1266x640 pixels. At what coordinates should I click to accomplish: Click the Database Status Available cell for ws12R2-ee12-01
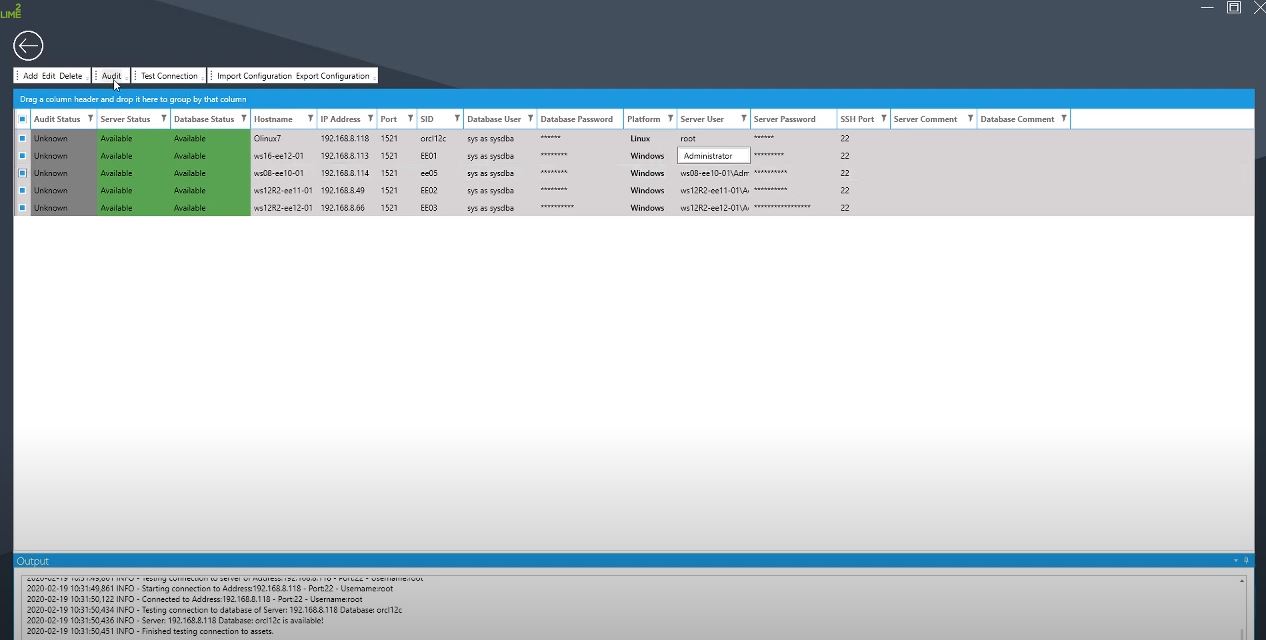210,208
